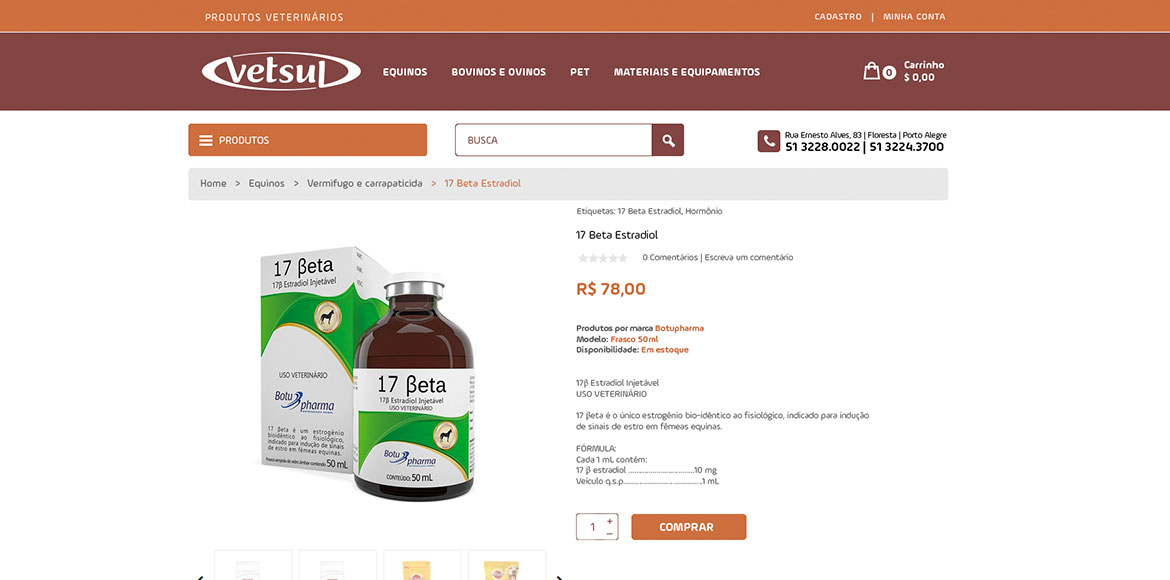
Task: Go to Minha Conta
Action: click(914, 16)
